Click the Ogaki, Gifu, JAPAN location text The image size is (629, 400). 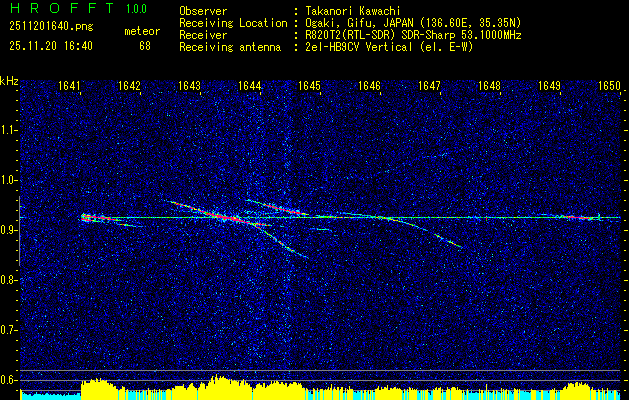click(412, 23)
